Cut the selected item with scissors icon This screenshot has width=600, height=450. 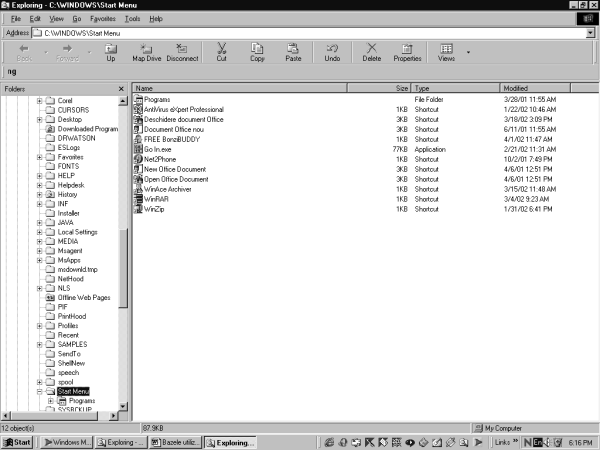[222, 52]
